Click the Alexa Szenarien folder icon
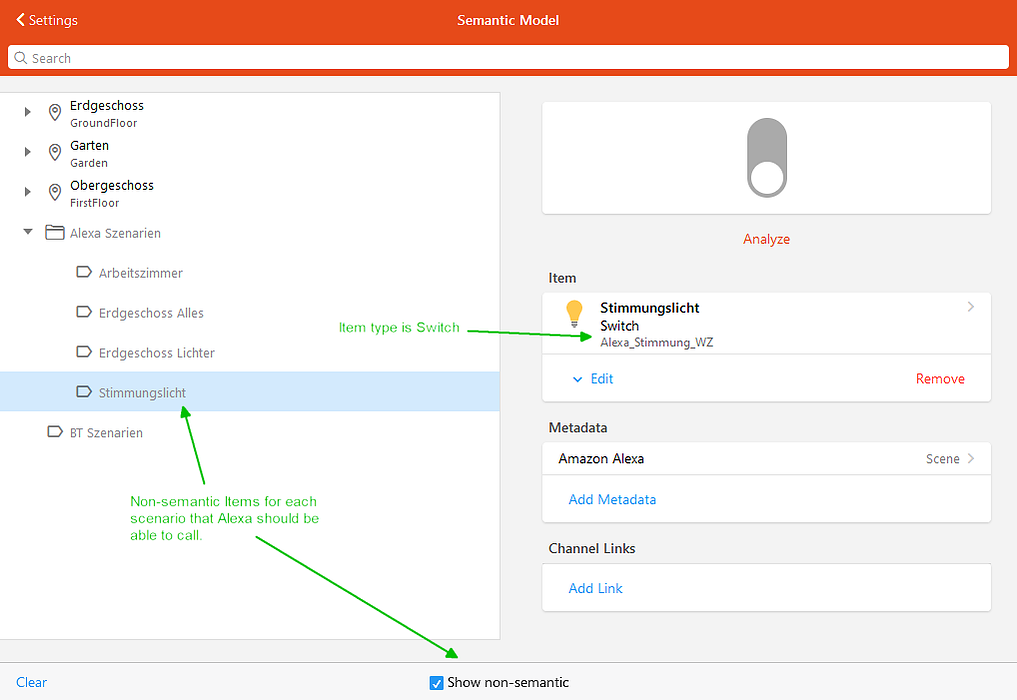 pos(54,232)
